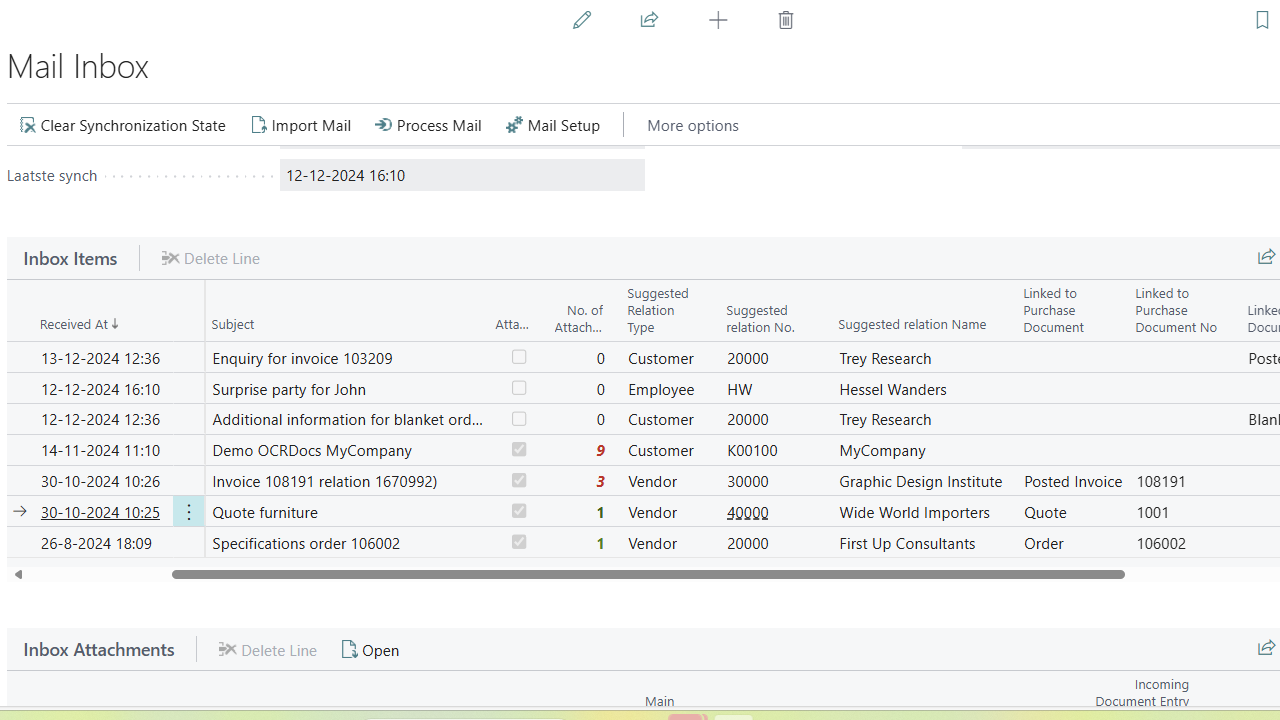Click the scroll-left arrow under Inbox Items

(x=18, y=574)
